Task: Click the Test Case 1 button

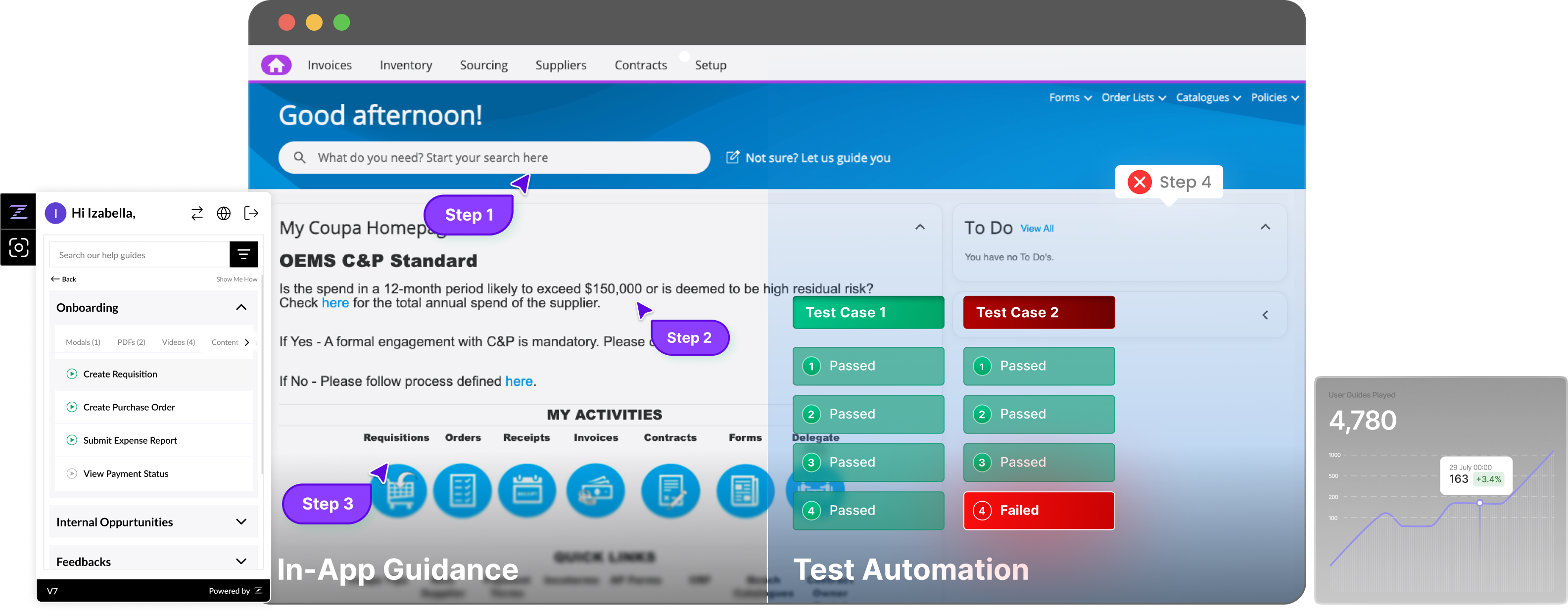Action: click(868, 312)
